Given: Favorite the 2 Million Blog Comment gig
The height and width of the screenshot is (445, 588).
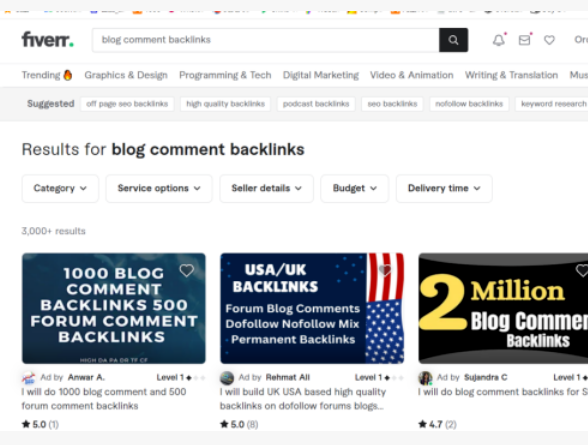Looking at the screenshot, I should pyautogui.click(x=582, y=270).
